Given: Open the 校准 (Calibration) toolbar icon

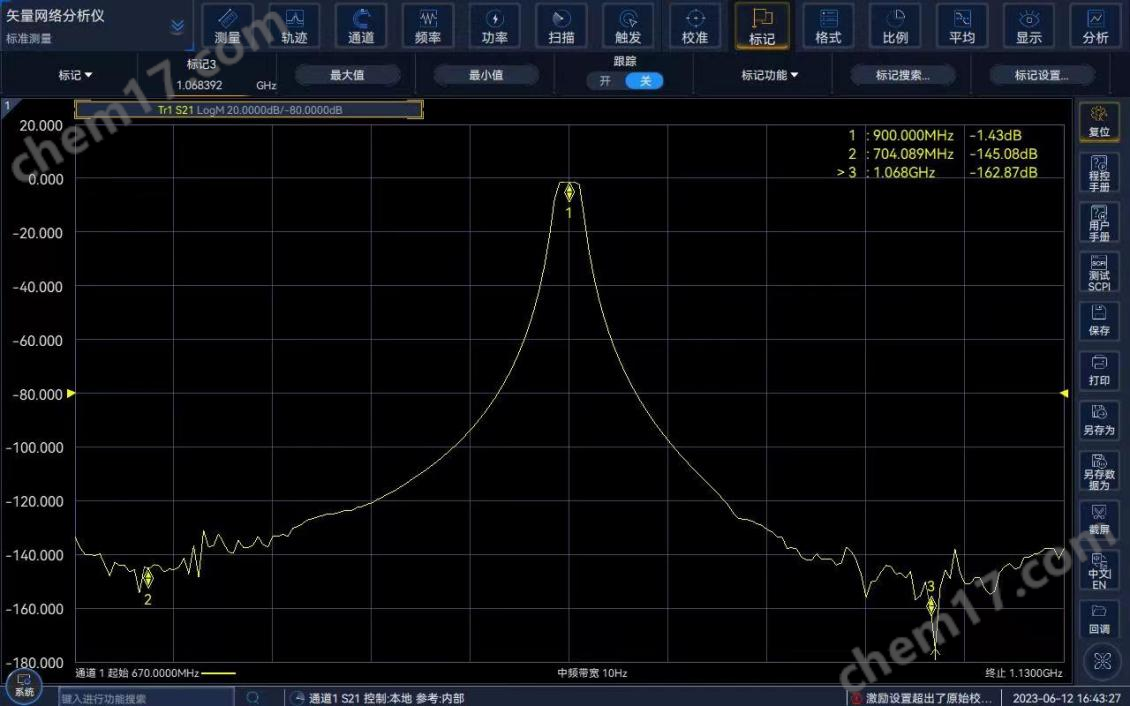Looking at the screenshot, I should pos(695,26).
